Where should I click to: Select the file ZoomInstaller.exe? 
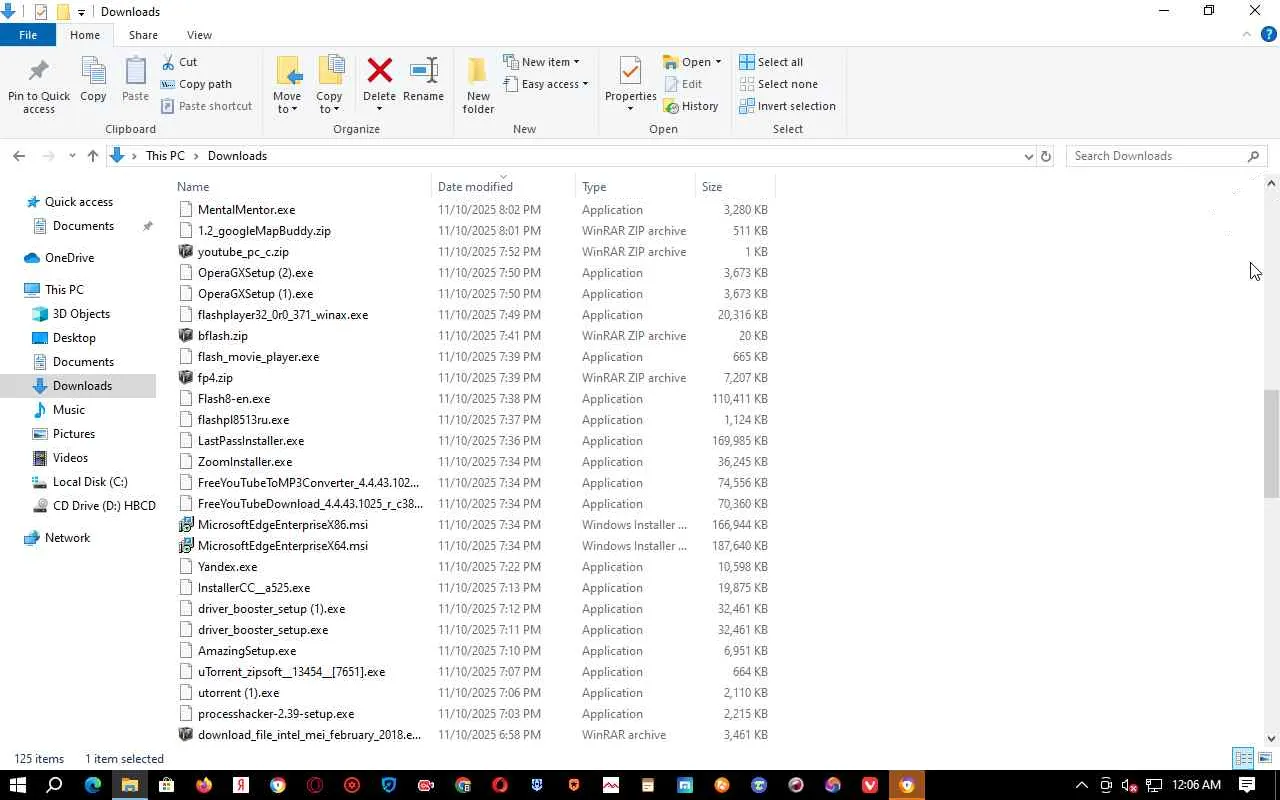pos(245,462)
